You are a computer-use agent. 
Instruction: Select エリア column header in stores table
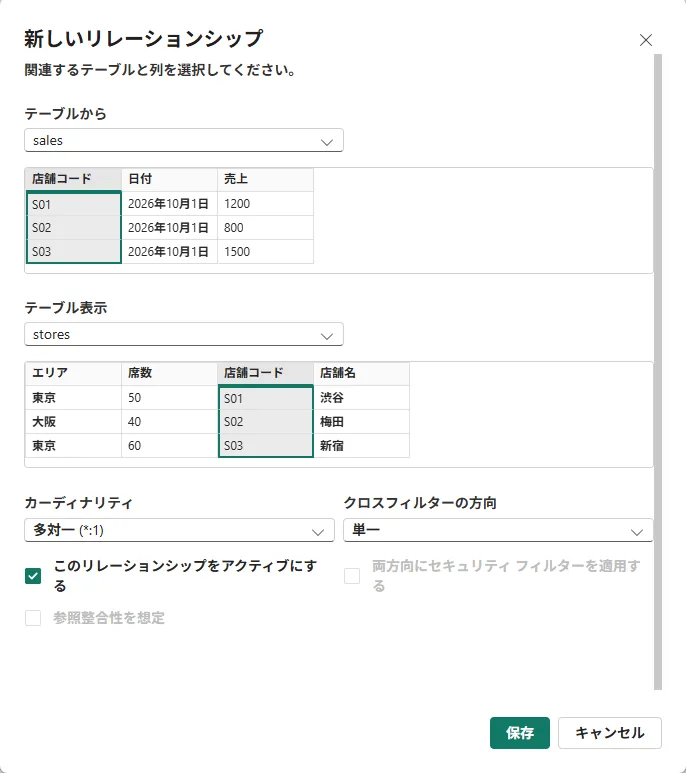(x=73, y=373)
